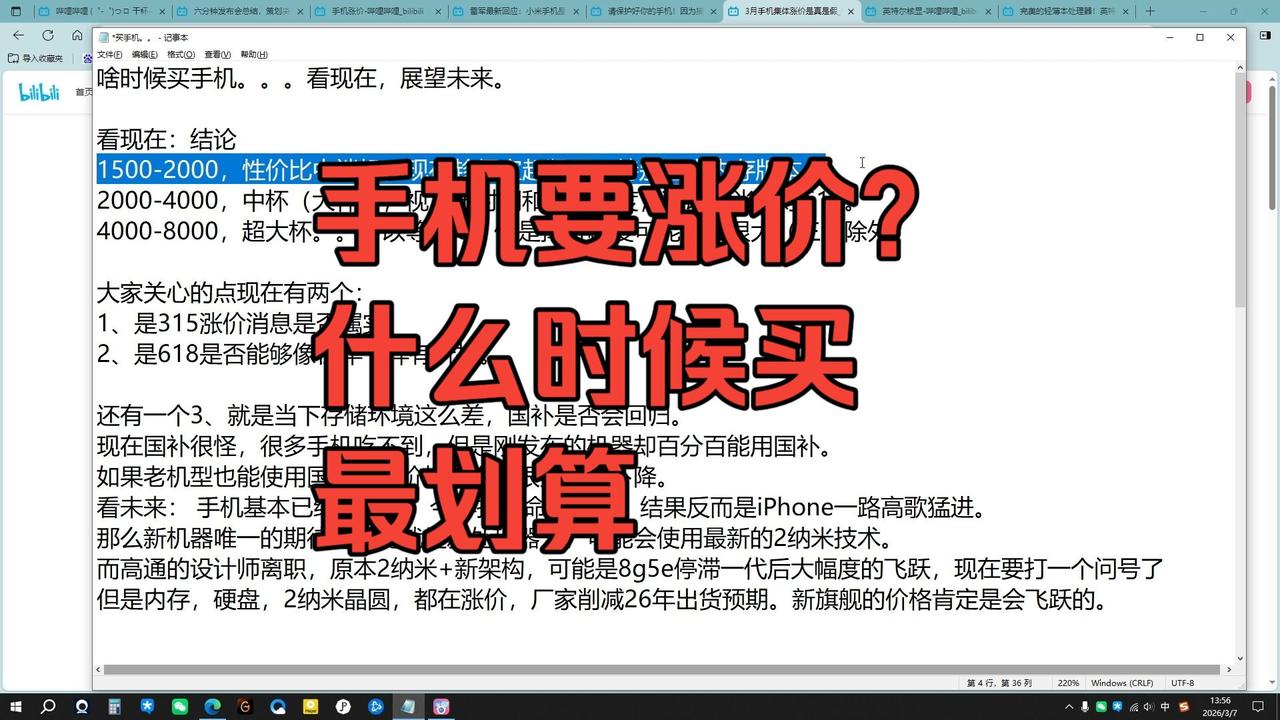Viewport: 1280px width, 720px height.
Task: Open the Notepad icon in the title bar
Action: tap(103, 37)
